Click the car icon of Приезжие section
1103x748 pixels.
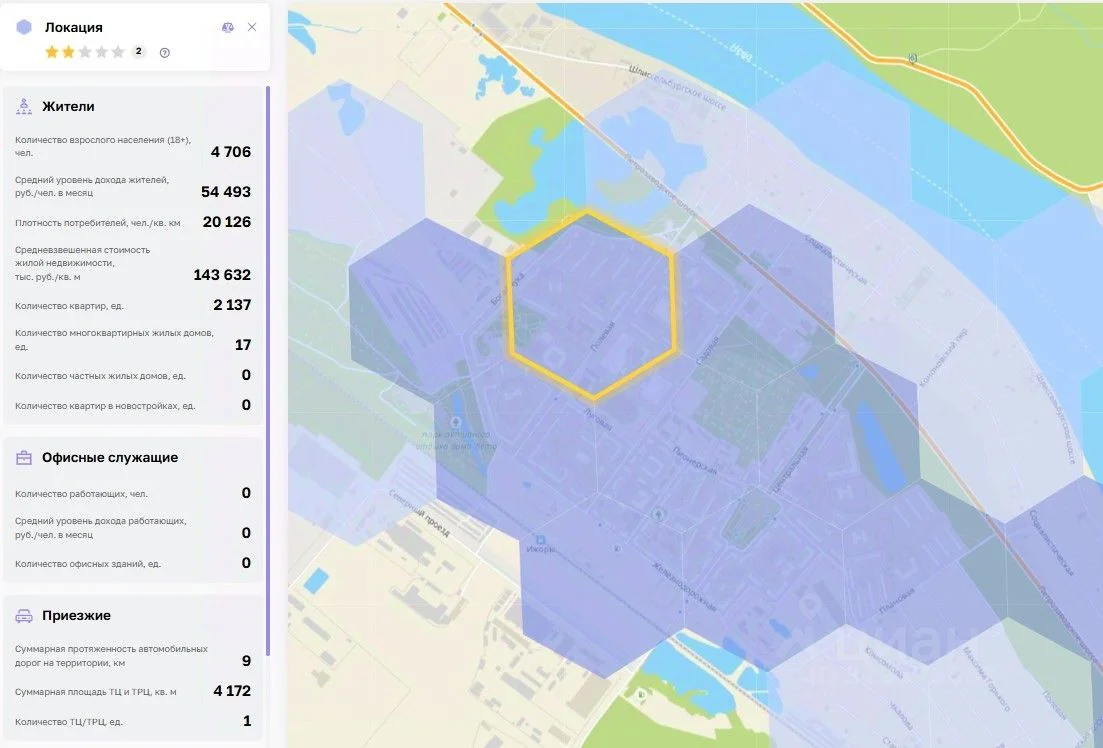pyautogui.click(x=24, y=616)
